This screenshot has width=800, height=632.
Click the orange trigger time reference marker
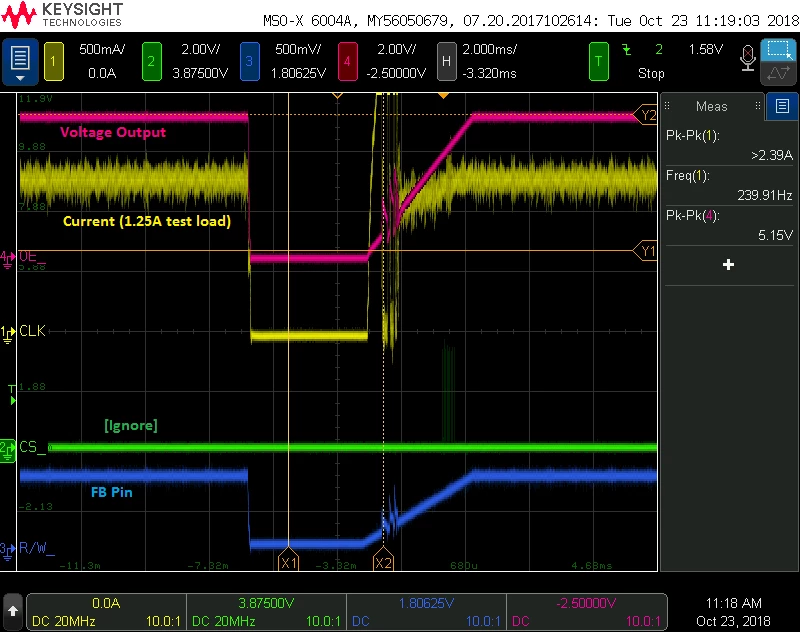coord(443,95)
